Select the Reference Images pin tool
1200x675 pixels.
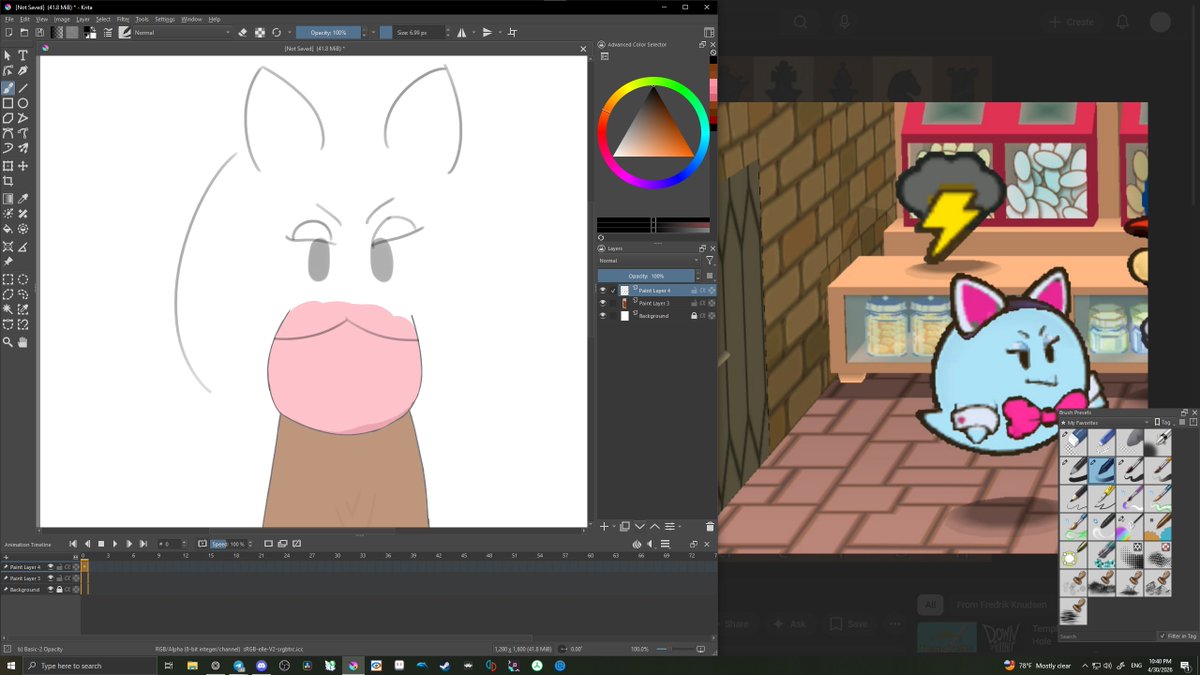click(x=8, y=262)
